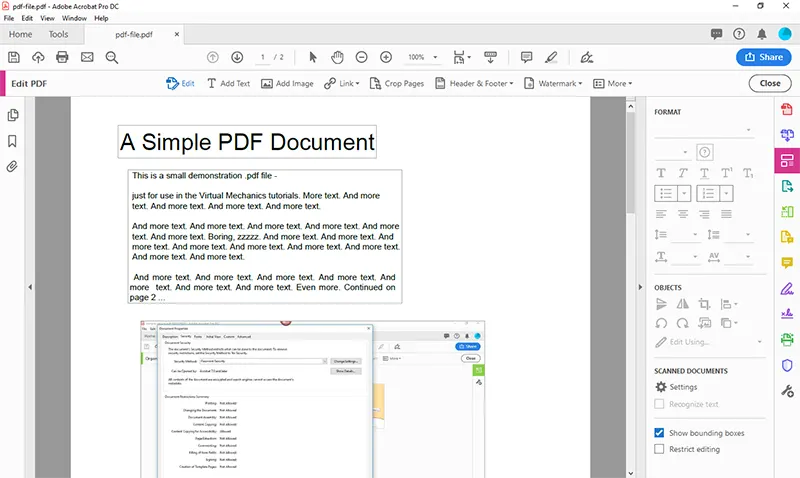This screenshot has width=800, height=478.
Task: Open the find text magnifier
Action: (x=112, y=57)
